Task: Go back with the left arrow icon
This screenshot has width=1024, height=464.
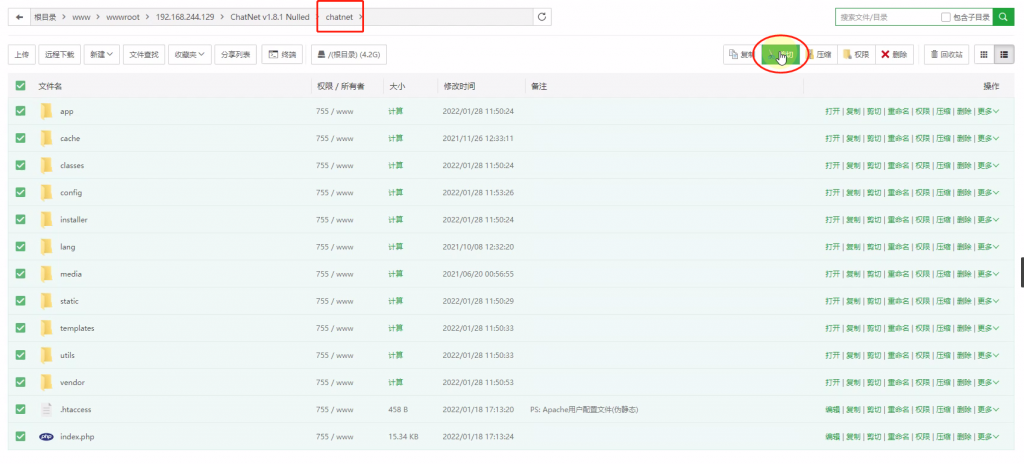Action: pyautogui.click(x=20, y=17)
